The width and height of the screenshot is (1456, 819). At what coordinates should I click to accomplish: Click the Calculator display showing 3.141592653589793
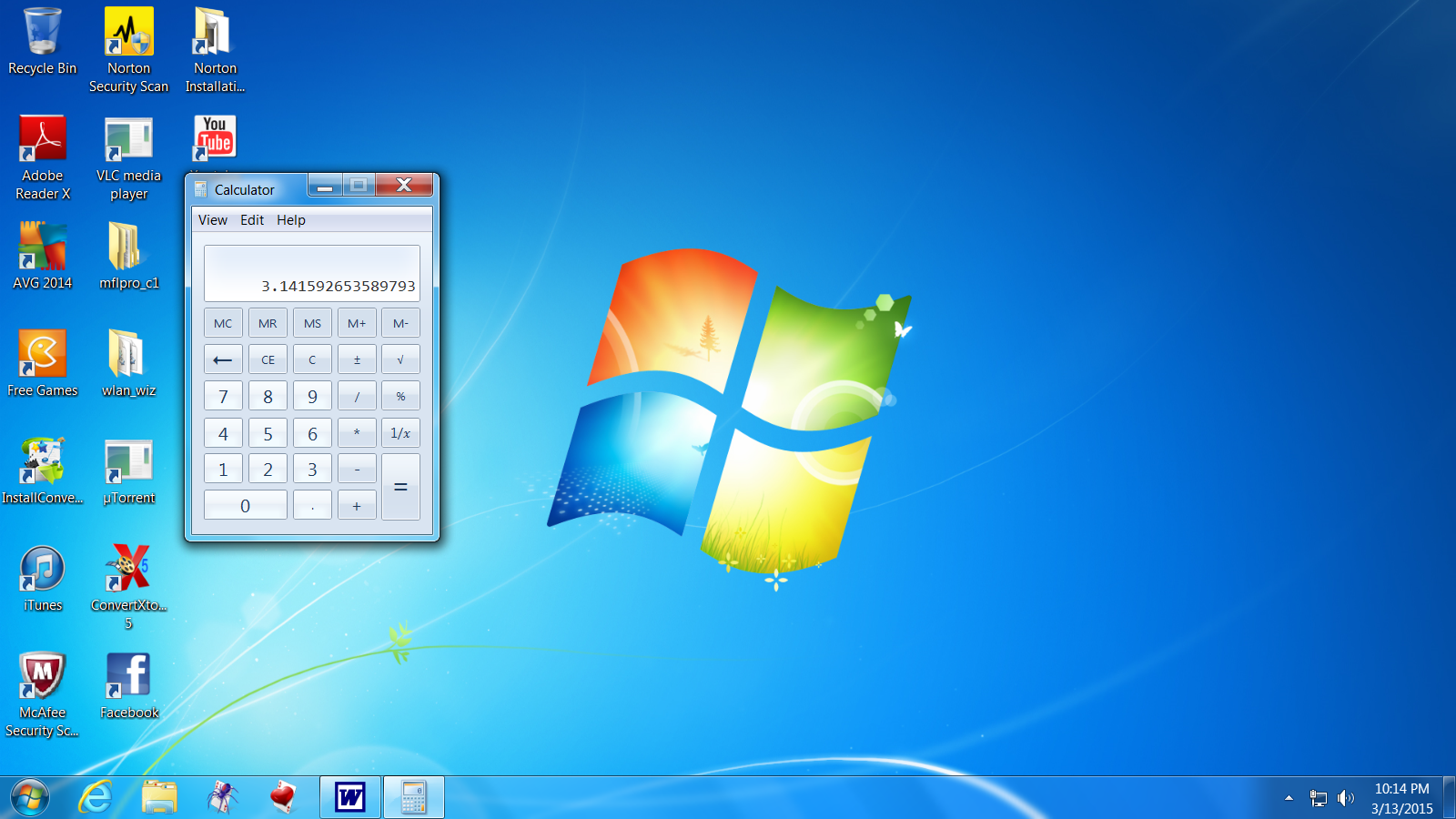312,273
